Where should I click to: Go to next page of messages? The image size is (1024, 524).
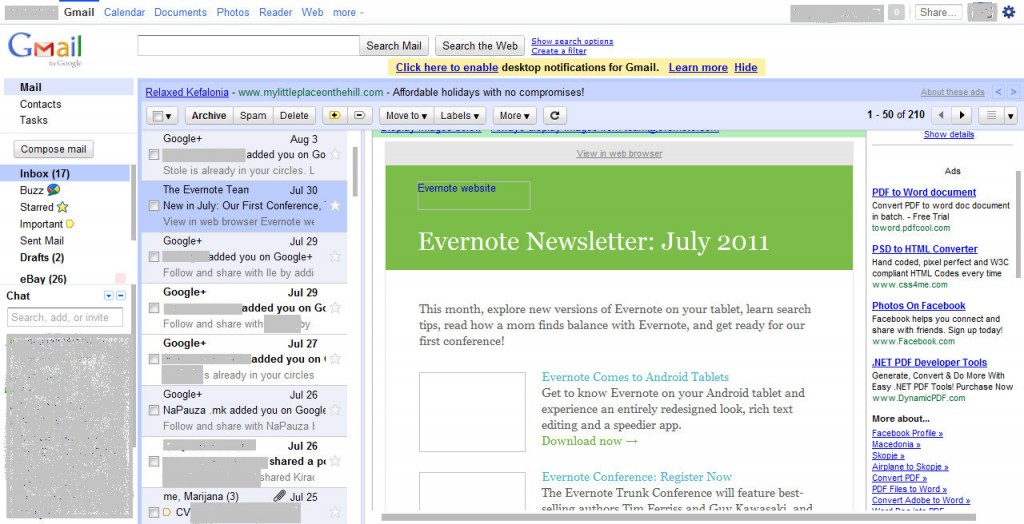click(961, 116)
